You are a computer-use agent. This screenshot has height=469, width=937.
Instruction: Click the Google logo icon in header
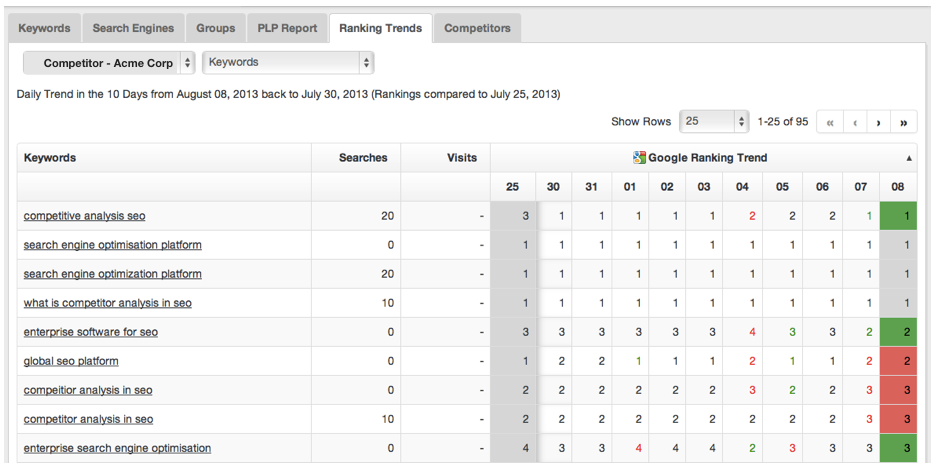639,158
